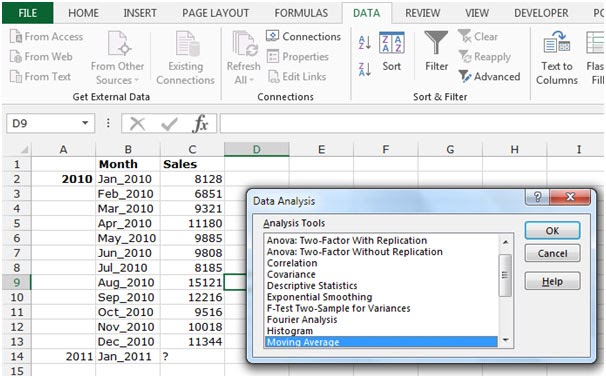Click the bold 2010 cell

tap(63, 179)
